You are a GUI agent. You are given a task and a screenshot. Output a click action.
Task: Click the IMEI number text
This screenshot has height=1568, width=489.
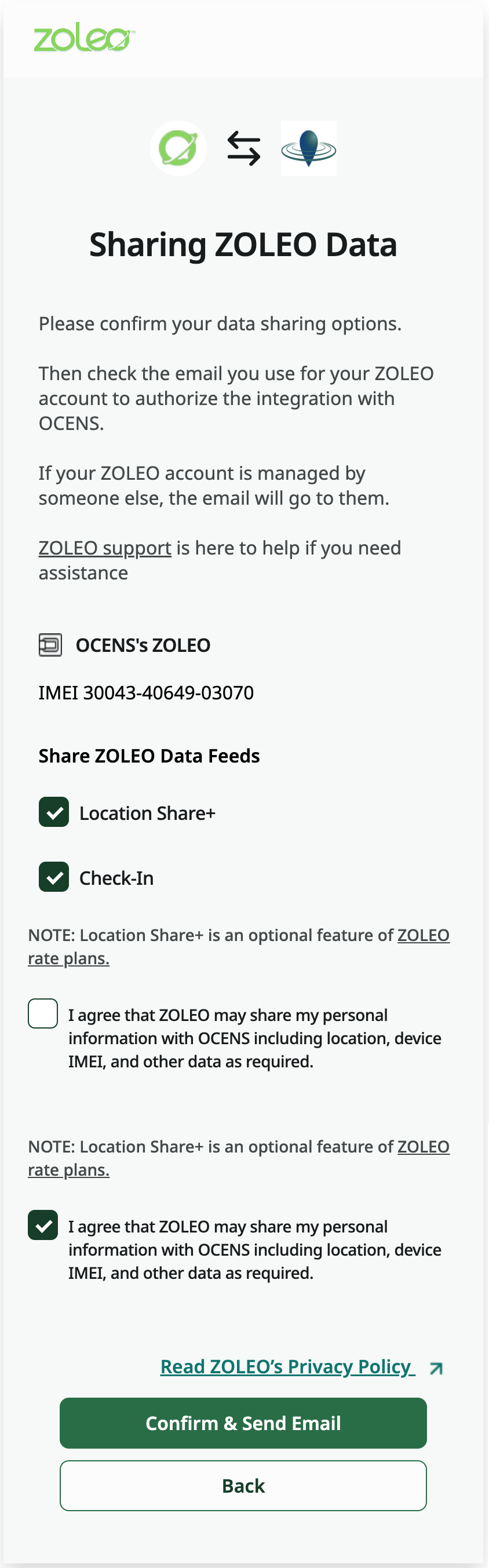[x=146, y=692]
